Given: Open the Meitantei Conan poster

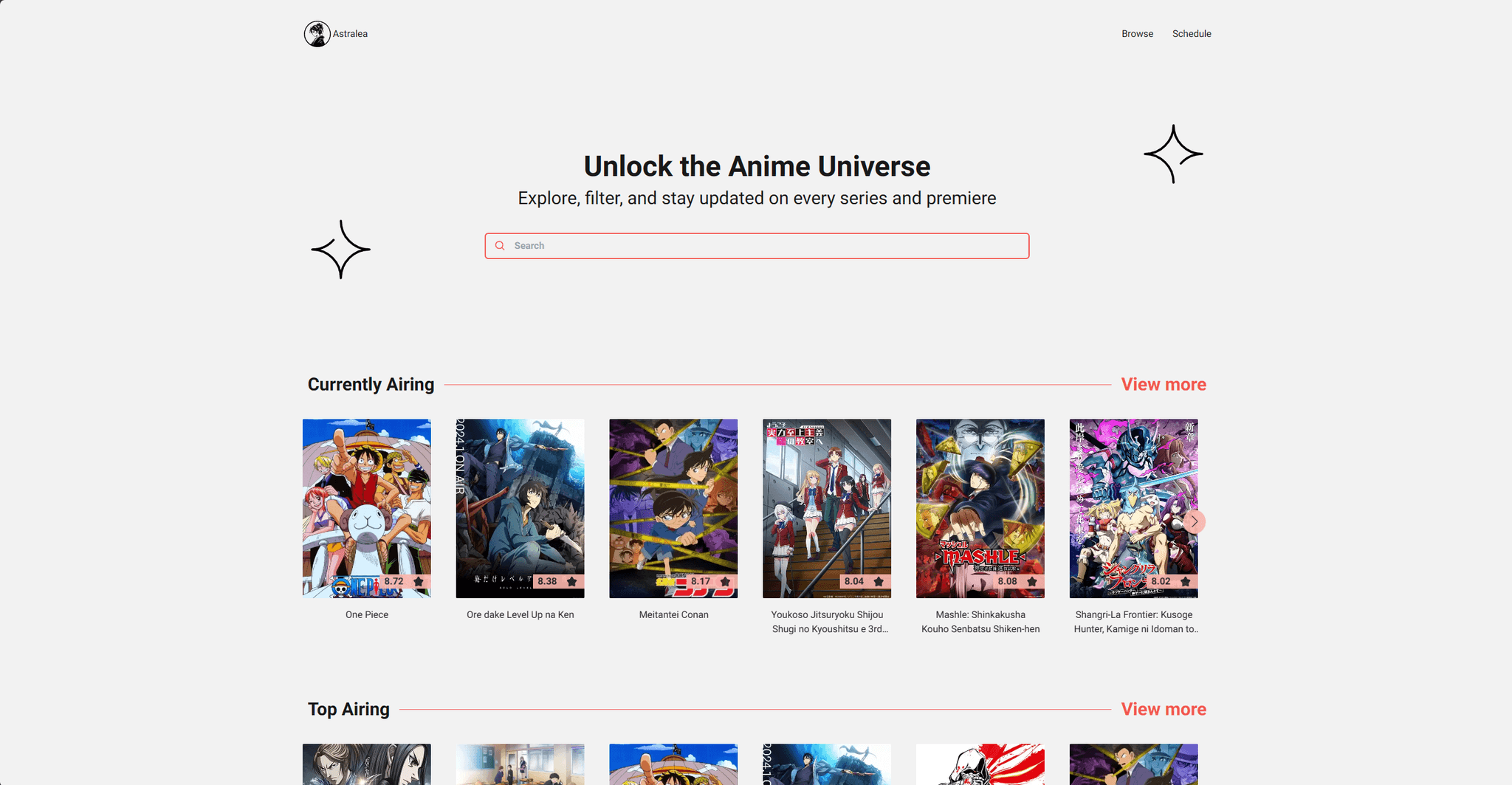Looking at the screenshot, I should (x=673, y=509).
